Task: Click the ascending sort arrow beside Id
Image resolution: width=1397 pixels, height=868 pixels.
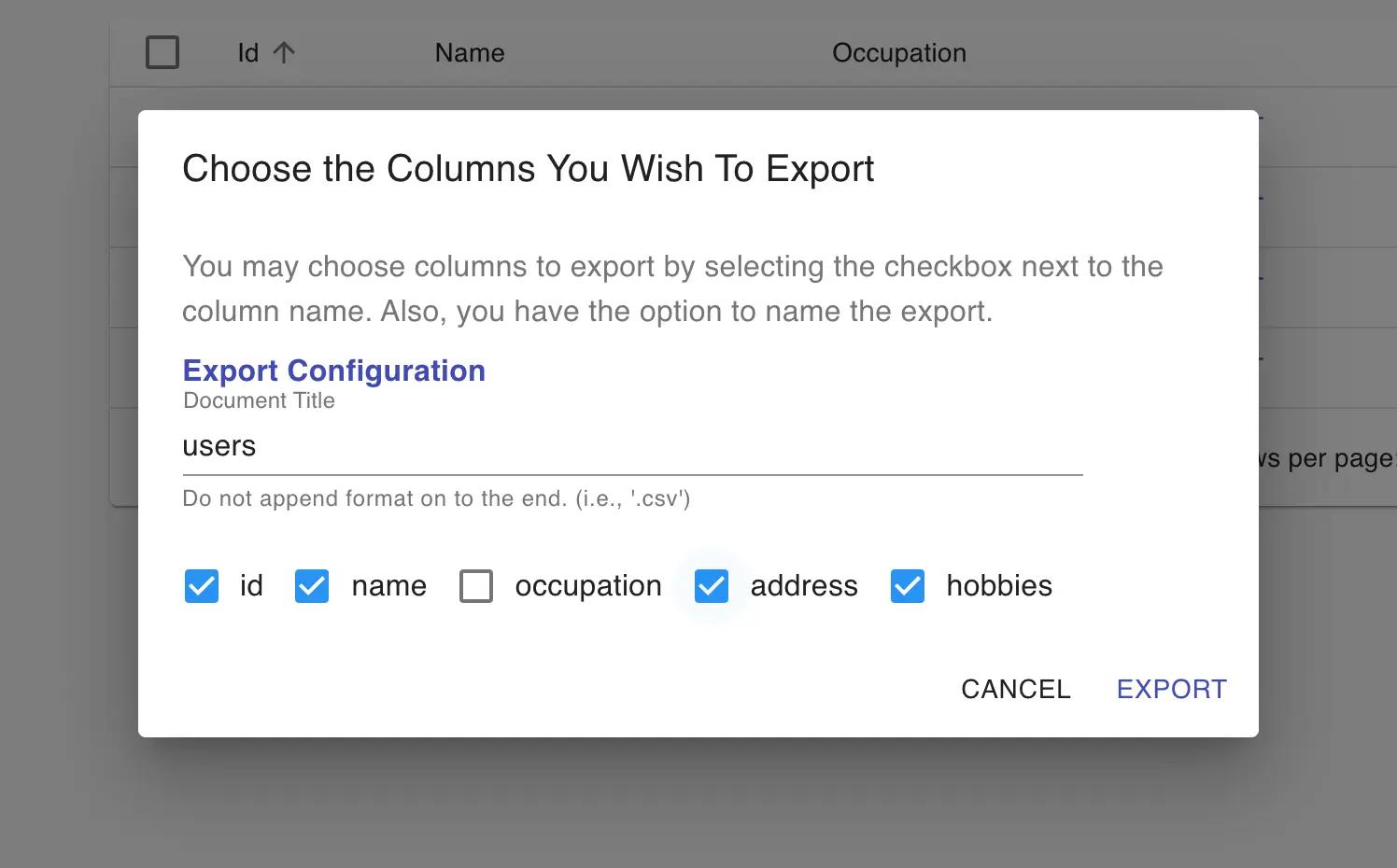Action: pyautogui.click(x=286, y=52)
